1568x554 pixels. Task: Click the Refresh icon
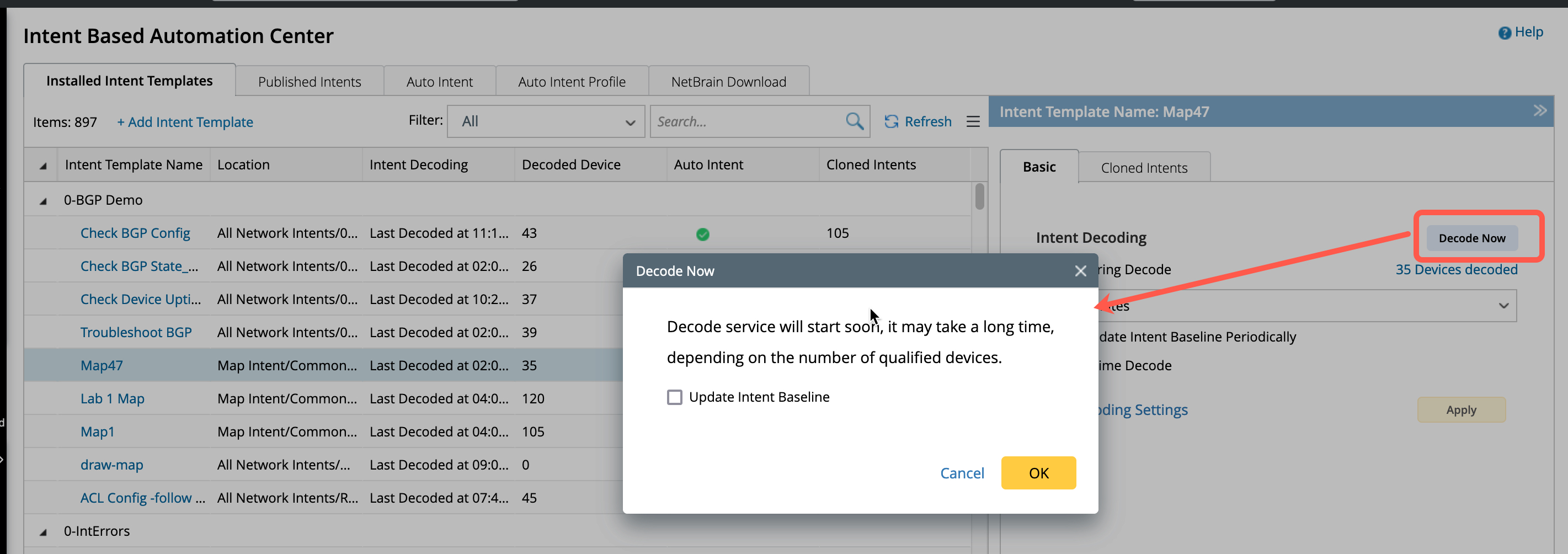[891, 121]
